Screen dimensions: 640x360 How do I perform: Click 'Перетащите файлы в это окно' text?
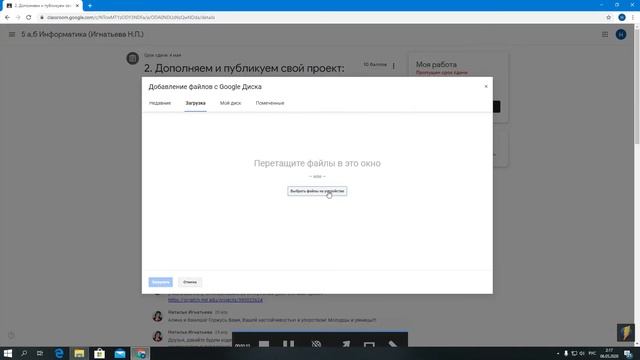point(317,163)
